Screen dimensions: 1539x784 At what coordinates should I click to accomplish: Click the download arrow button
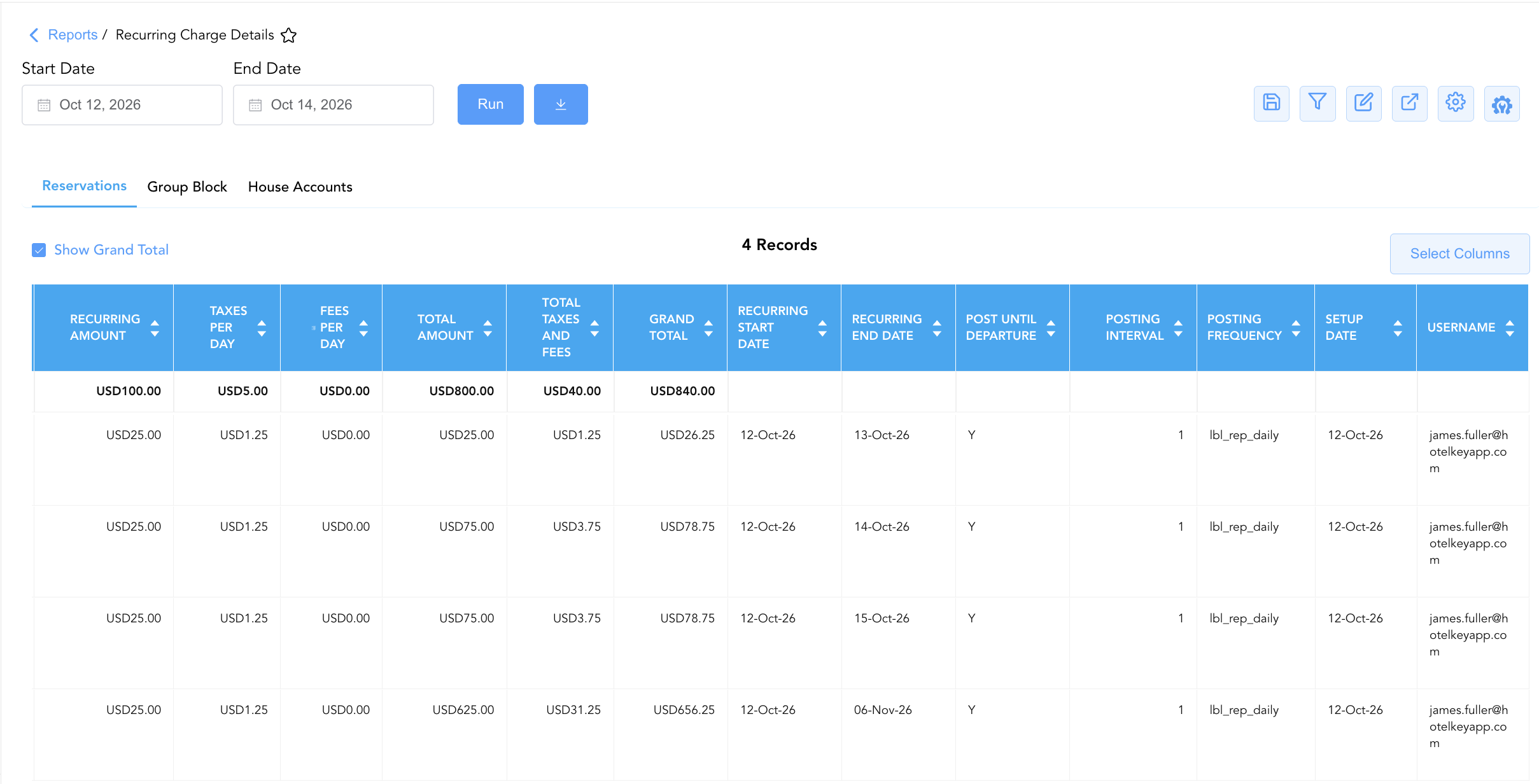click(561, 104)
